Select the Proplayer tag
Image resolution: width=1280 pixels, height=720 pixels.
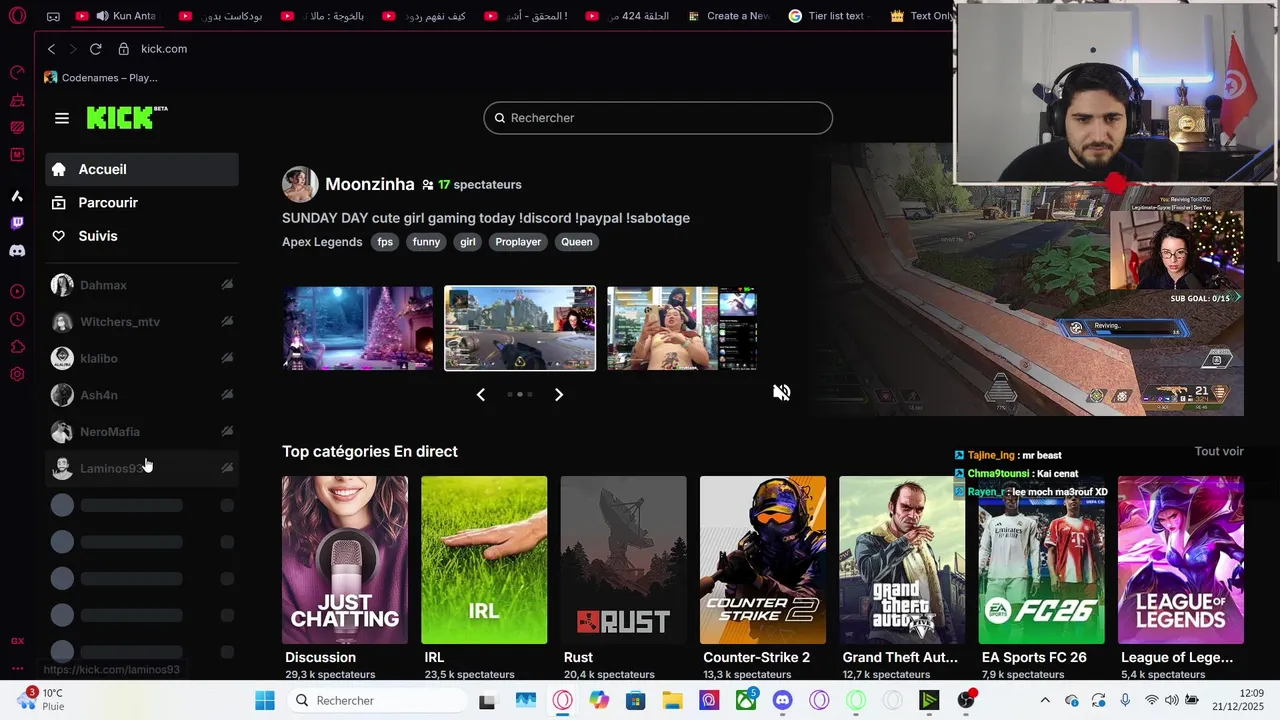click(x=518, y=242)
